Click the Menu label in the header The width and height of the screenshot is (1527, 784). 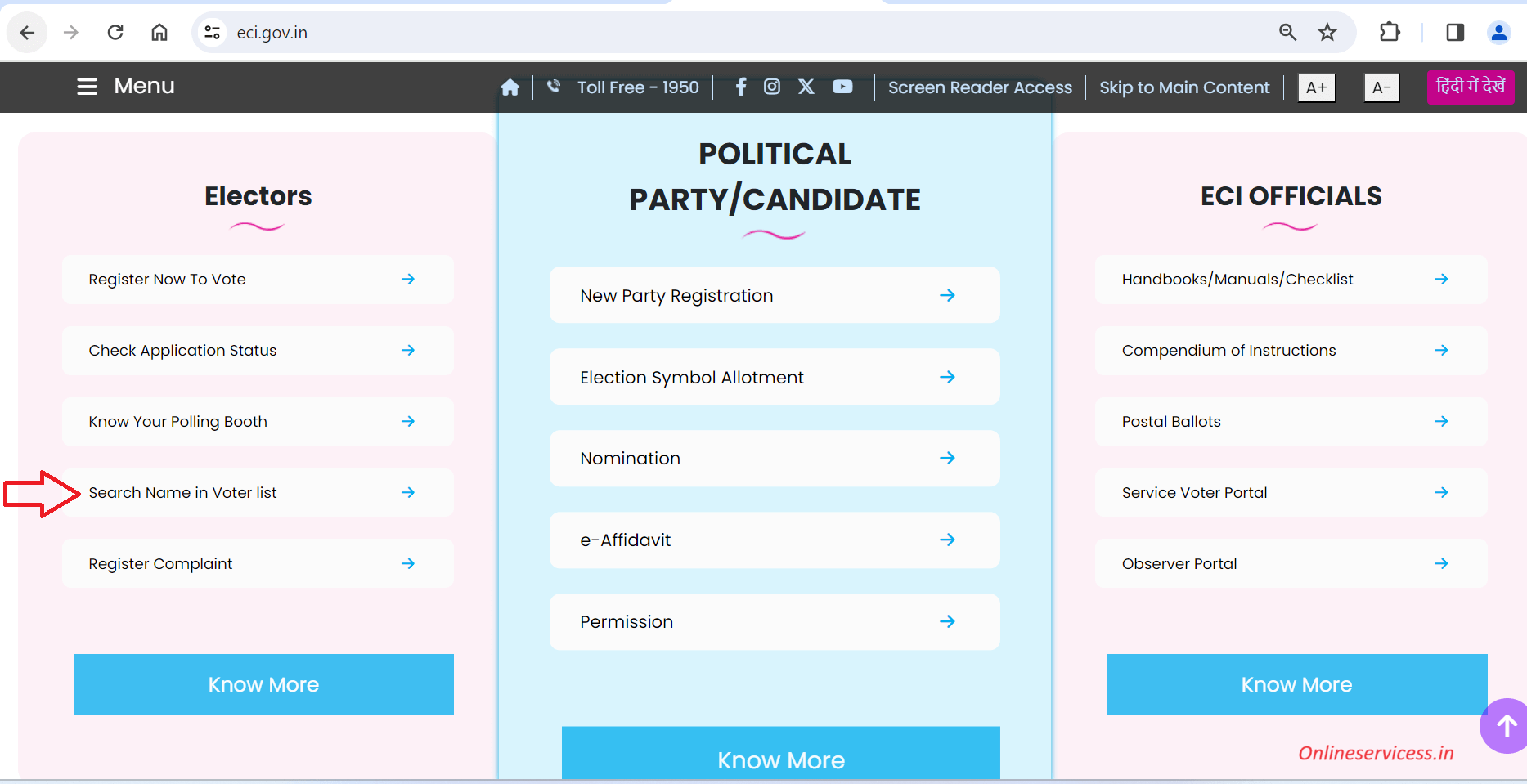tap(144, 86)
